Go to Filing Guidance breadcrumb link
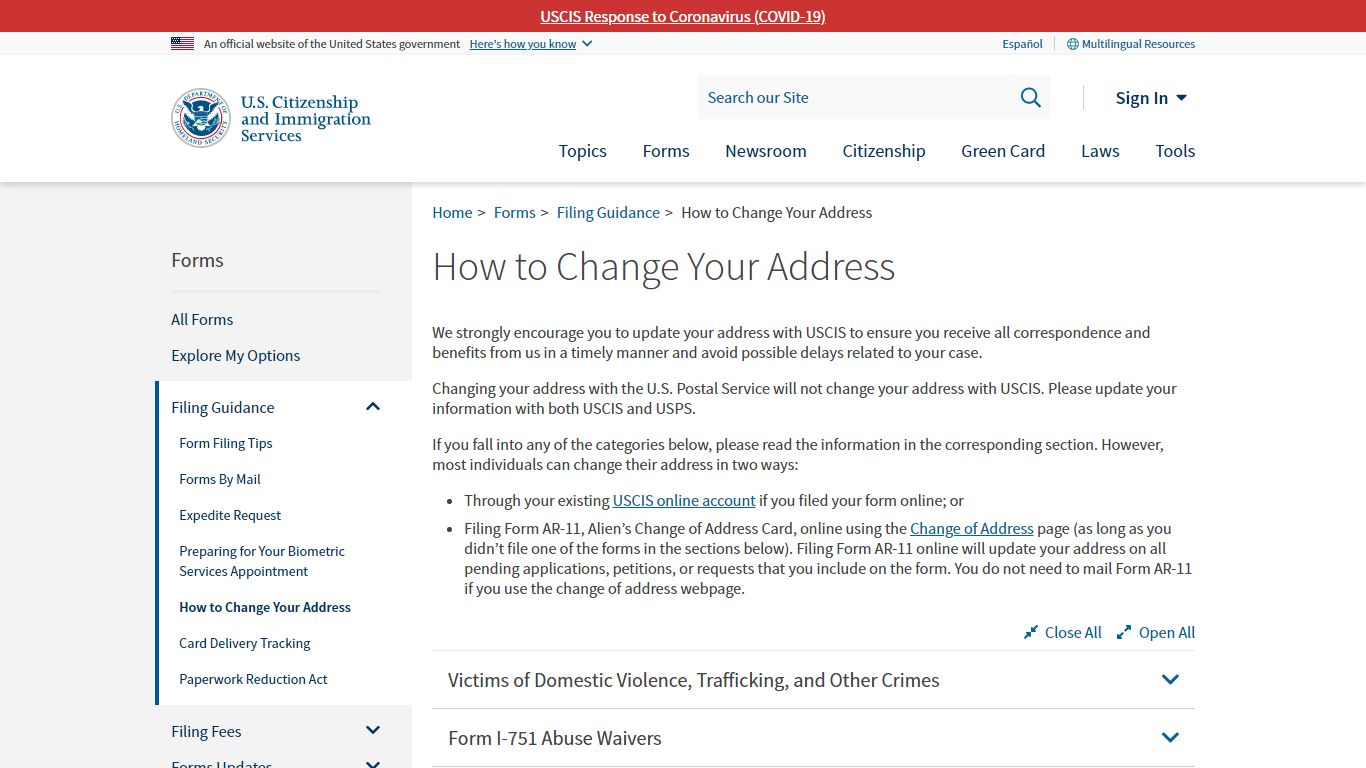 (x=608, y=212)
